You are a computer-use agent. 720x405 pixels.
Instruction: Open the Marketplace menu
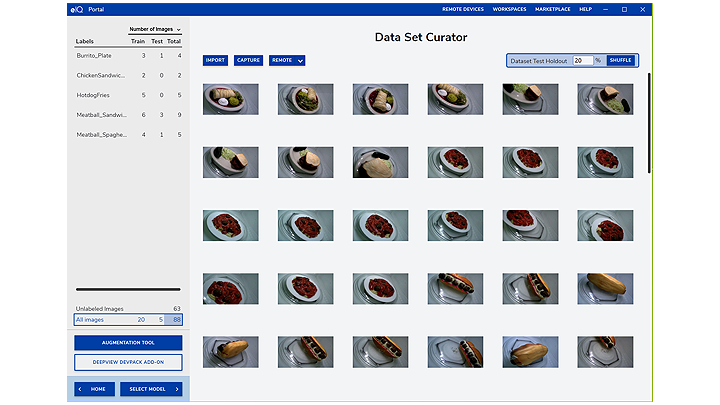click(x=553, y=9)
